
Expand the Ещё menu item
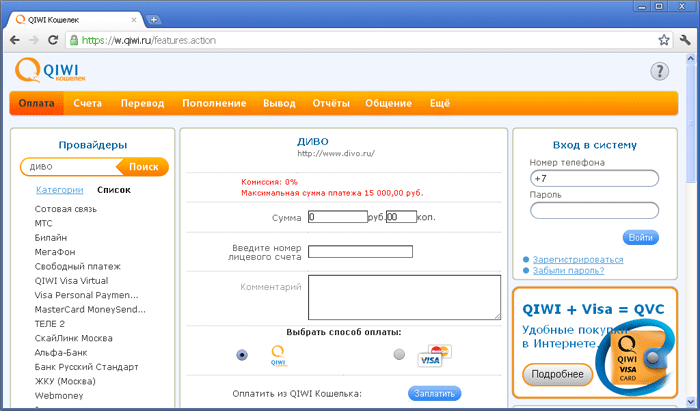point(440,104)
